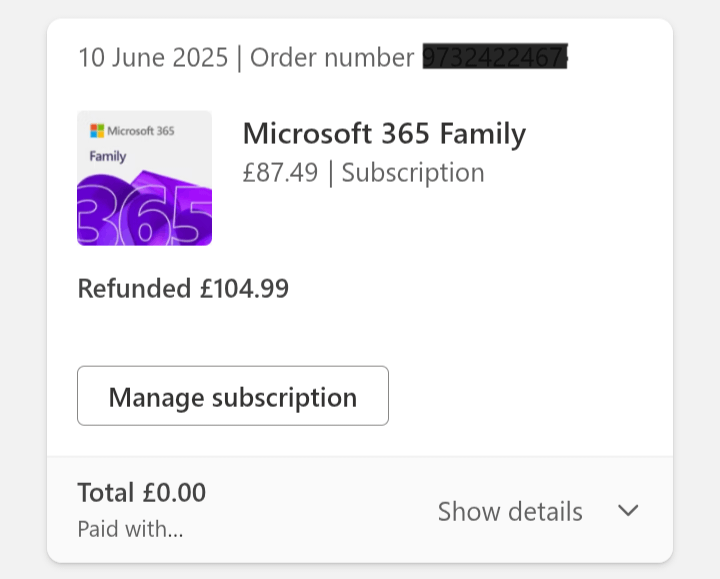Click the Subscription type label
720x579 pixels.
pos(413,173)
